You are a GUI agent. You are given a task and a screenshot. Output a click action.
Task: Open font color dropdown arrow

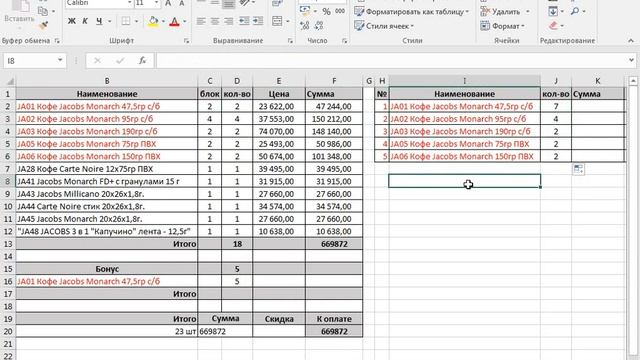(x=184, y=21)
